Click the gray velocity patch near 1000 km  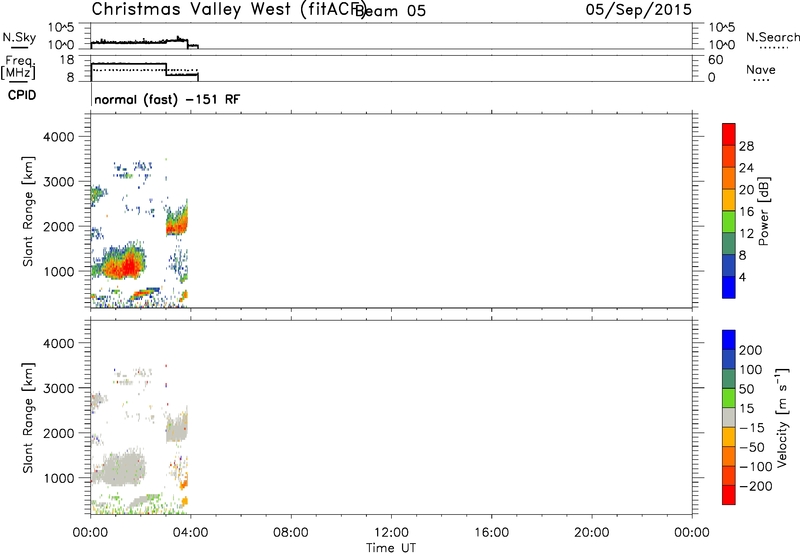(121, 468)
